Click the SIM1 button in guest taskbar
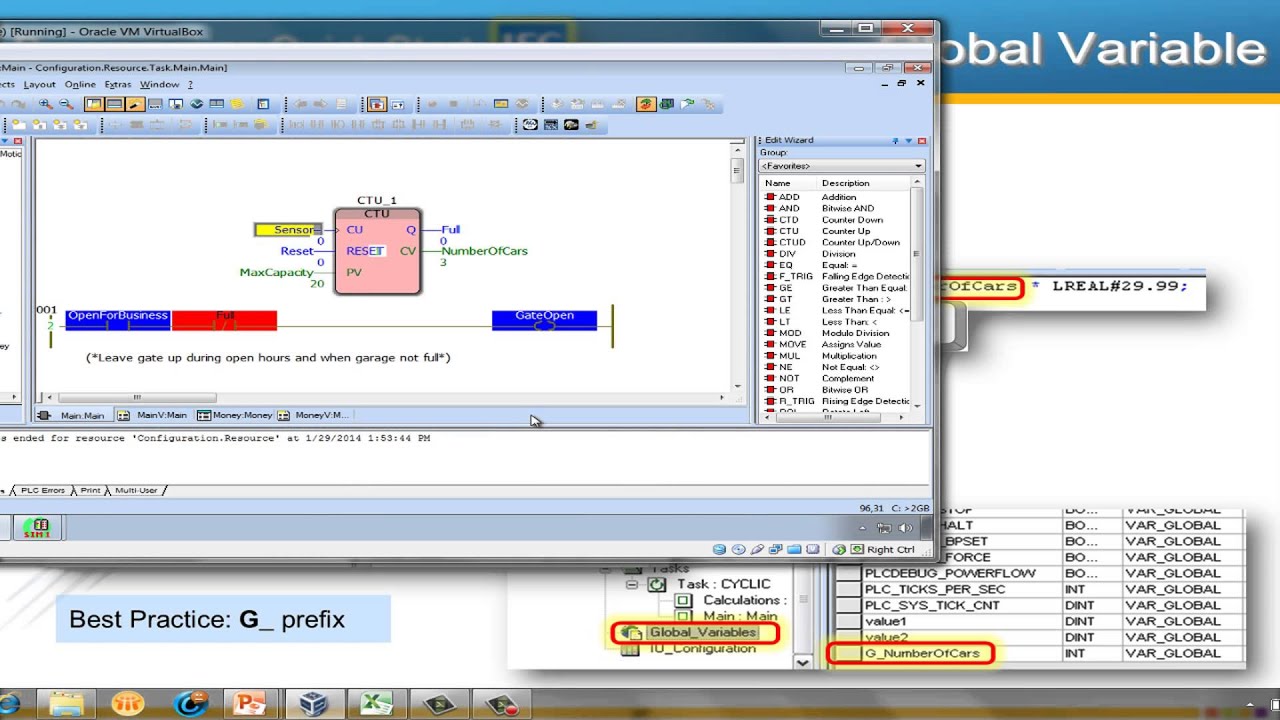Image resolution: width=1280 pixels, height=720 pixels. 37,527
